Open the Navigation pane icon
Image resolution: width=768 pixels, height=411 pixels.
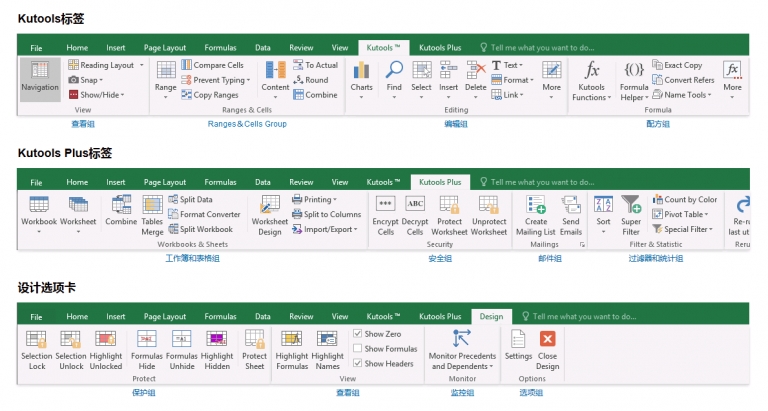[40, 76]
